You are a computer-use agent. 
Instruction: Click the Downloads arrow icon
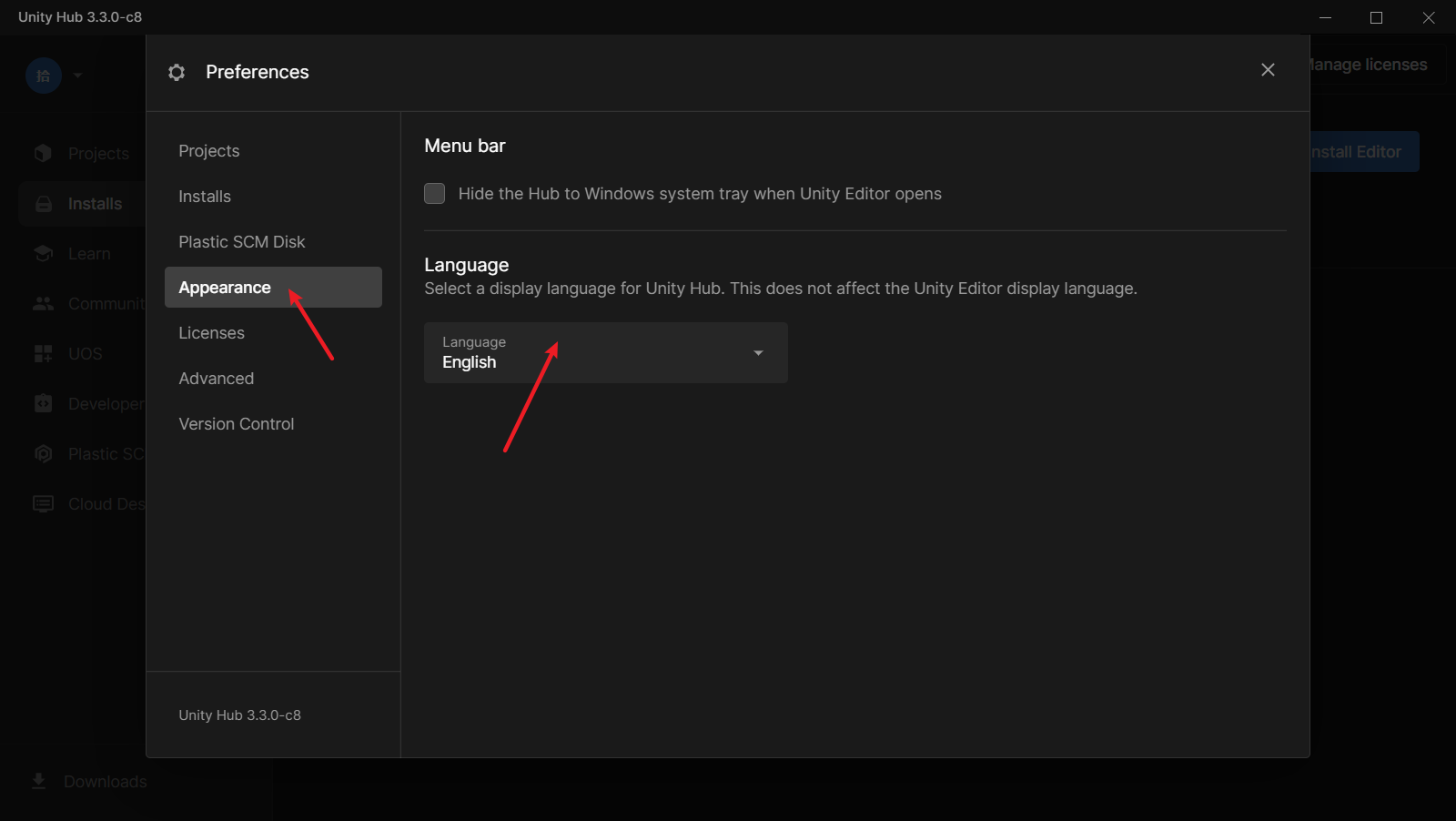[x=38, y=781]
